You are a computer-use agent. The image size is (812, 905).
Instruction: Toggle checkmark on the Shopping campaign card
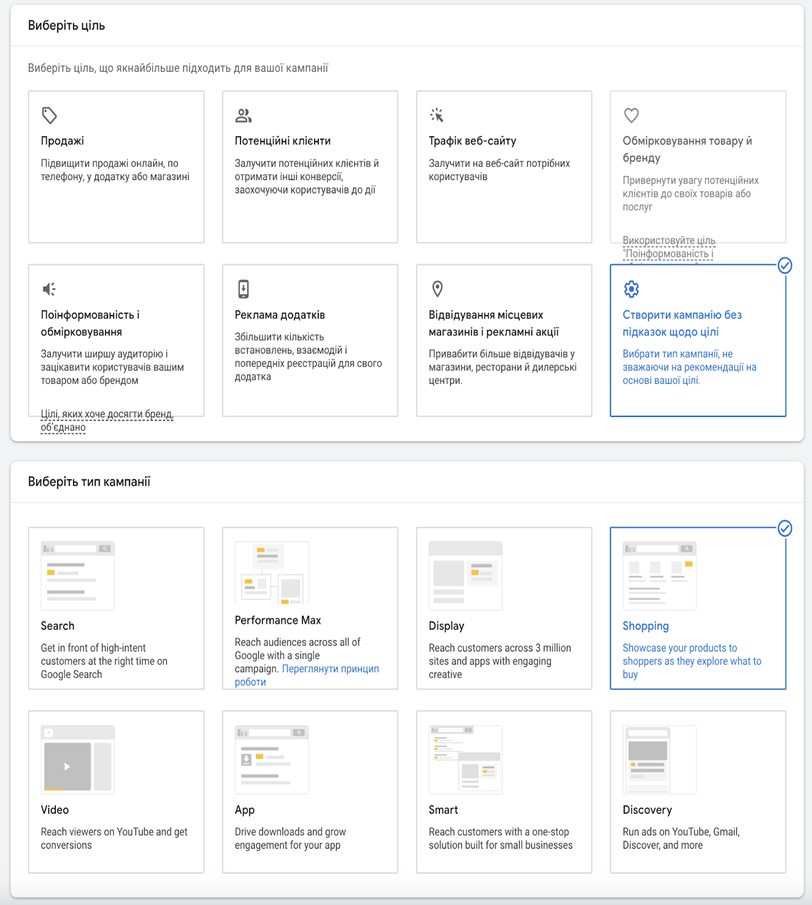(x=785, y=528)
